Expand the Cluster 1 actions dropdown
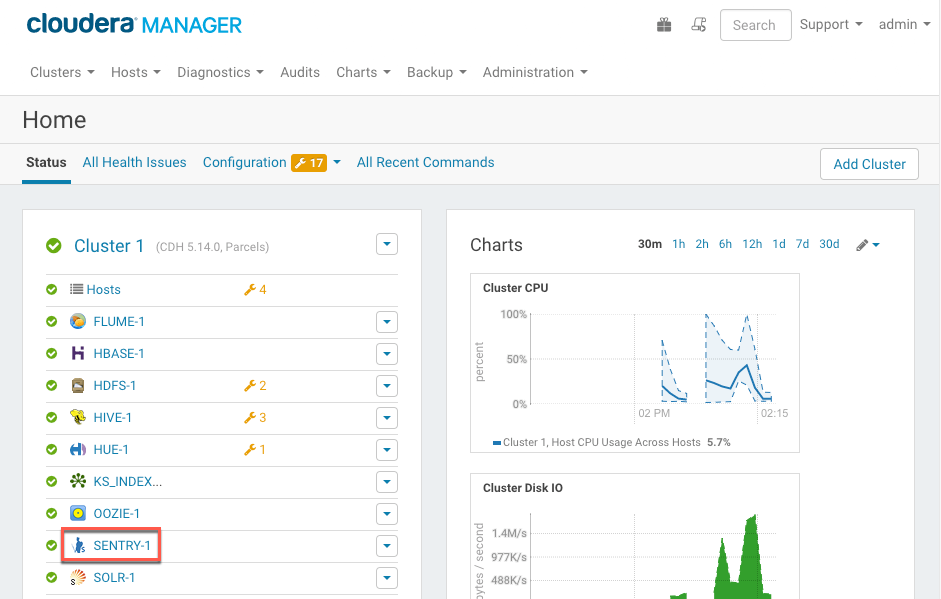 (387, 245)
